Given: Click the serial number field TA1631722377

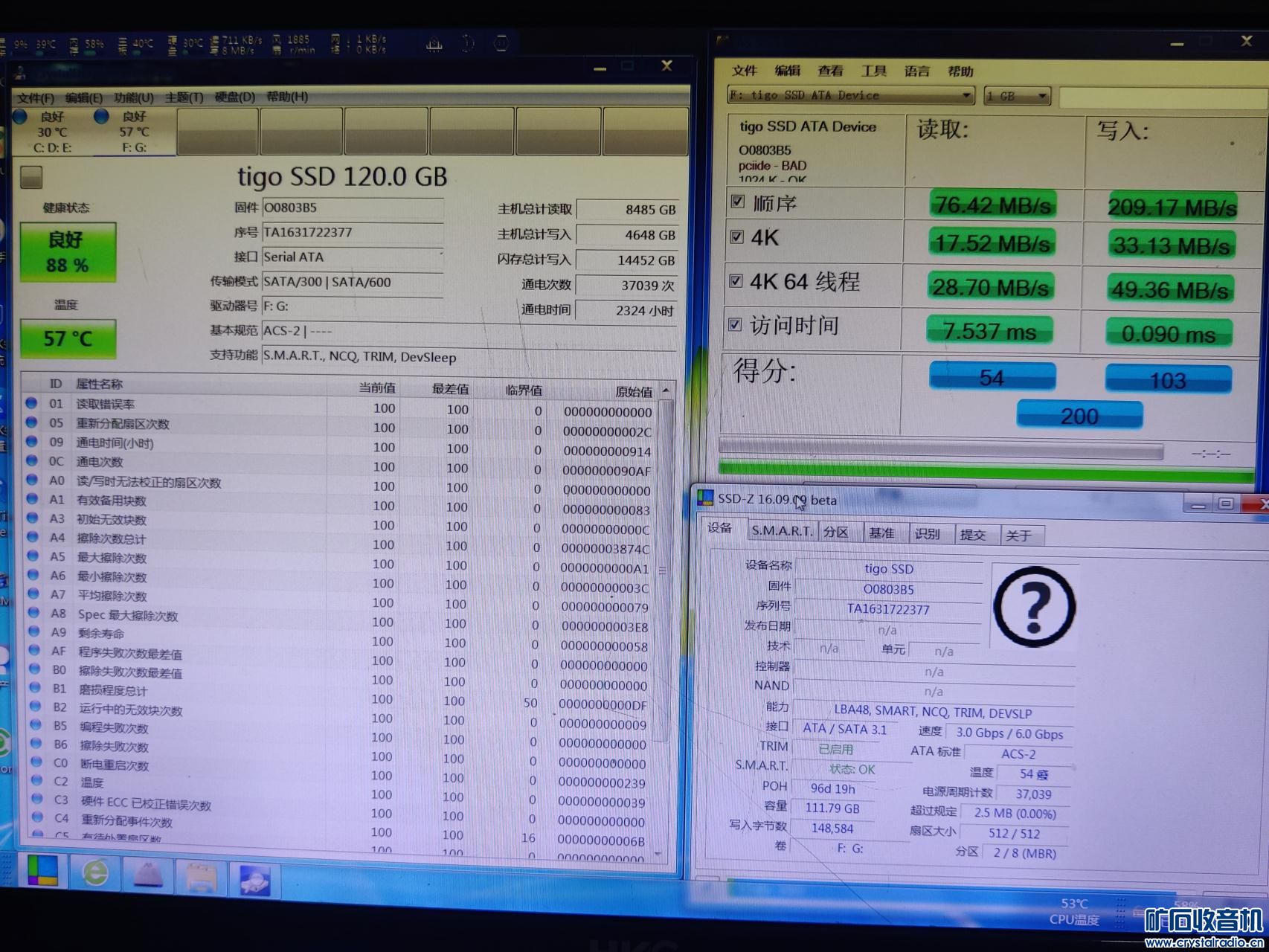Looking at the screenshot, I should click(x=353, y=233).
